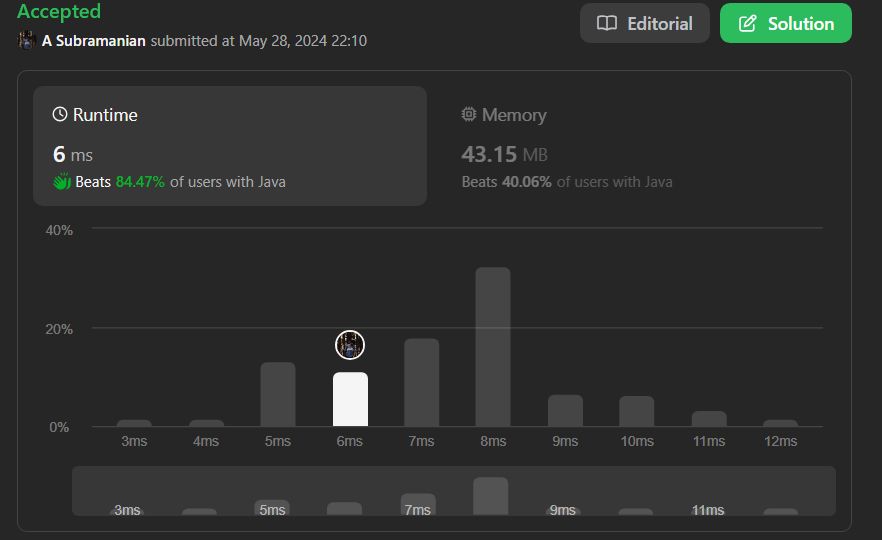Select the 5ms chart bar

[278, 394]
